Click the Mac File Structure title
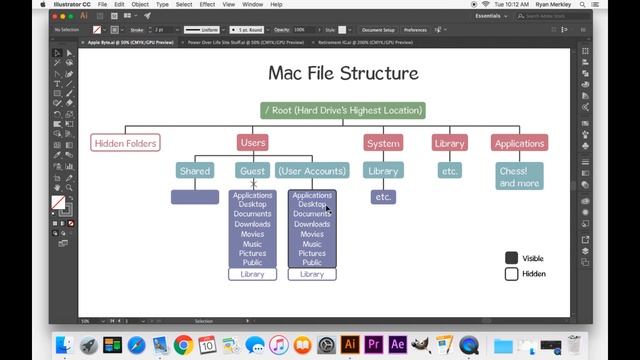640x360 pixels. (x=343, y=73)
